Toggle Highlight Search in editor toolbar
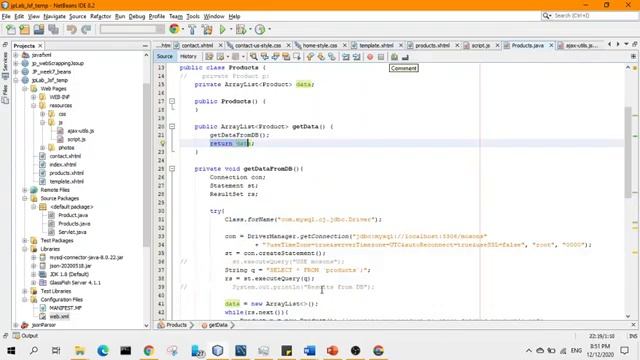 coord(286,57)
